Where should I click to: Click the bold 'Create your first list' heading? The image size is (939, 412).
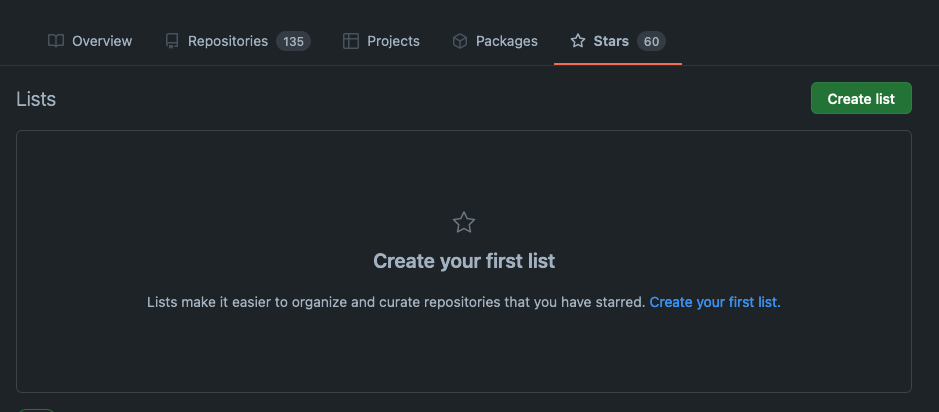[464, 261]
